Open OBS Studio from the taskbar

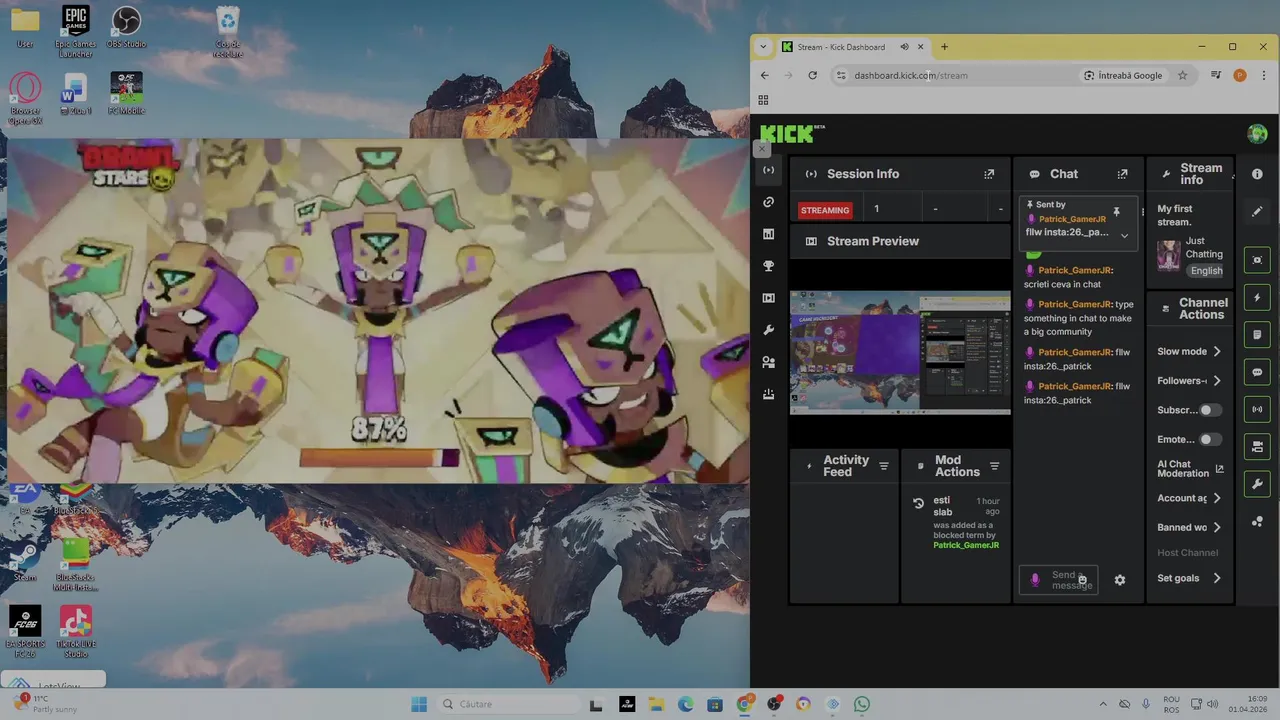(773, 704)
